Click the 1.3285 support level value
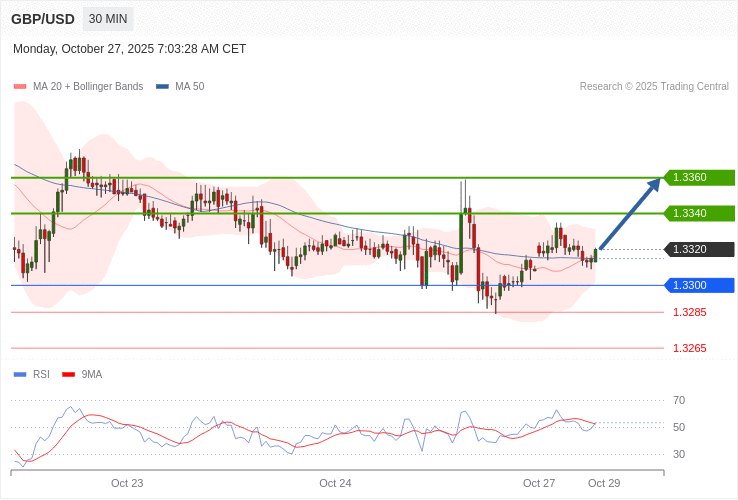 click(690, 312)
